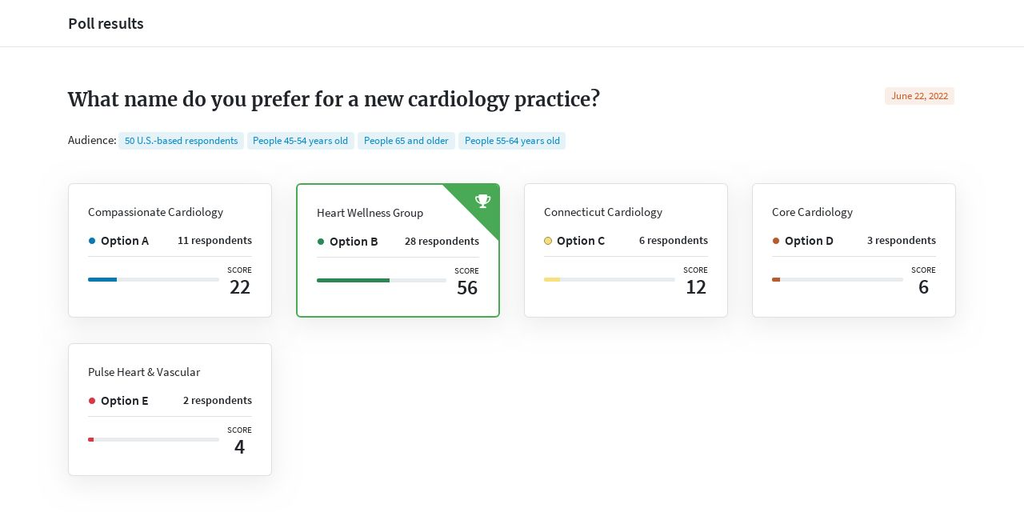
Task: Click the Poll results header title
Action: pos(106,24)
